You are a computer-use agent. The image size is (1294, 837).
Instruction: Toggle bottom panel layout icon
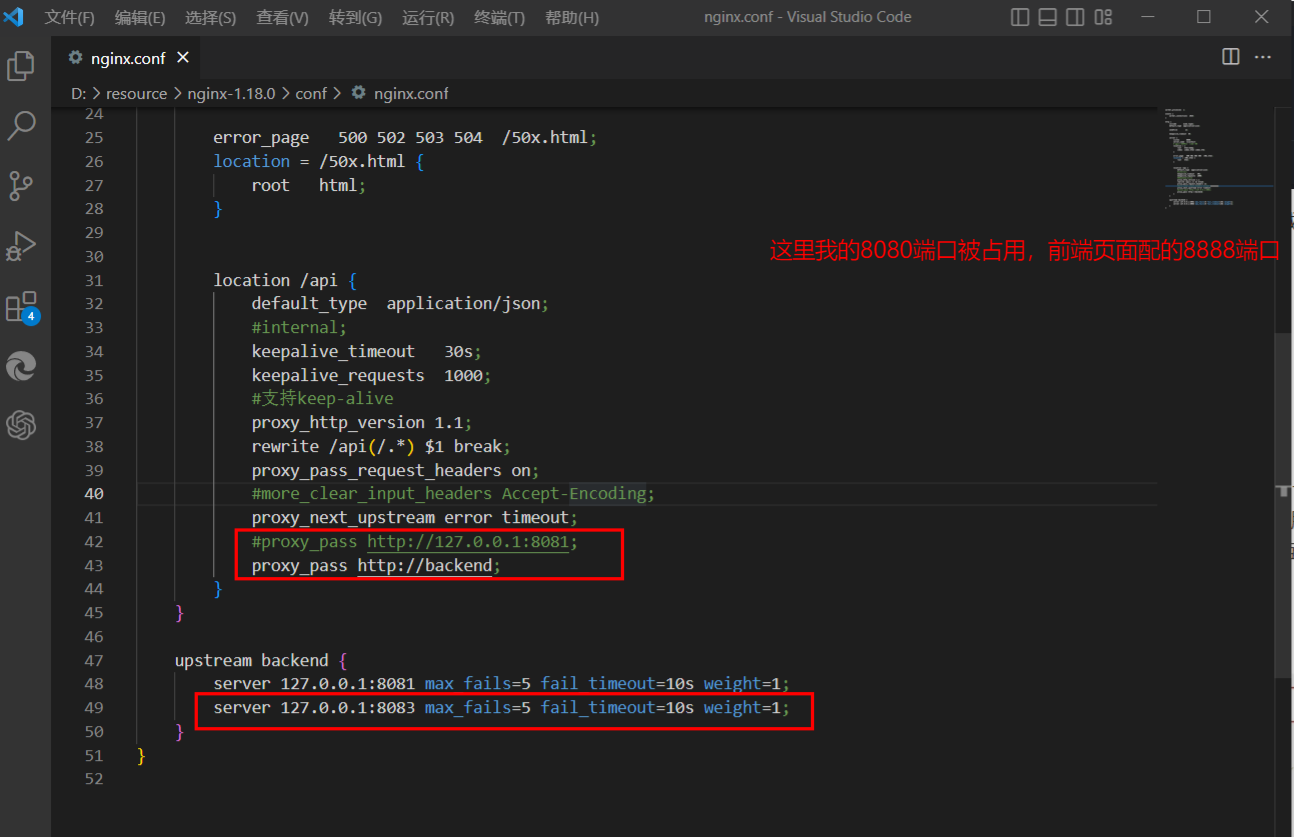point(1047,17)
